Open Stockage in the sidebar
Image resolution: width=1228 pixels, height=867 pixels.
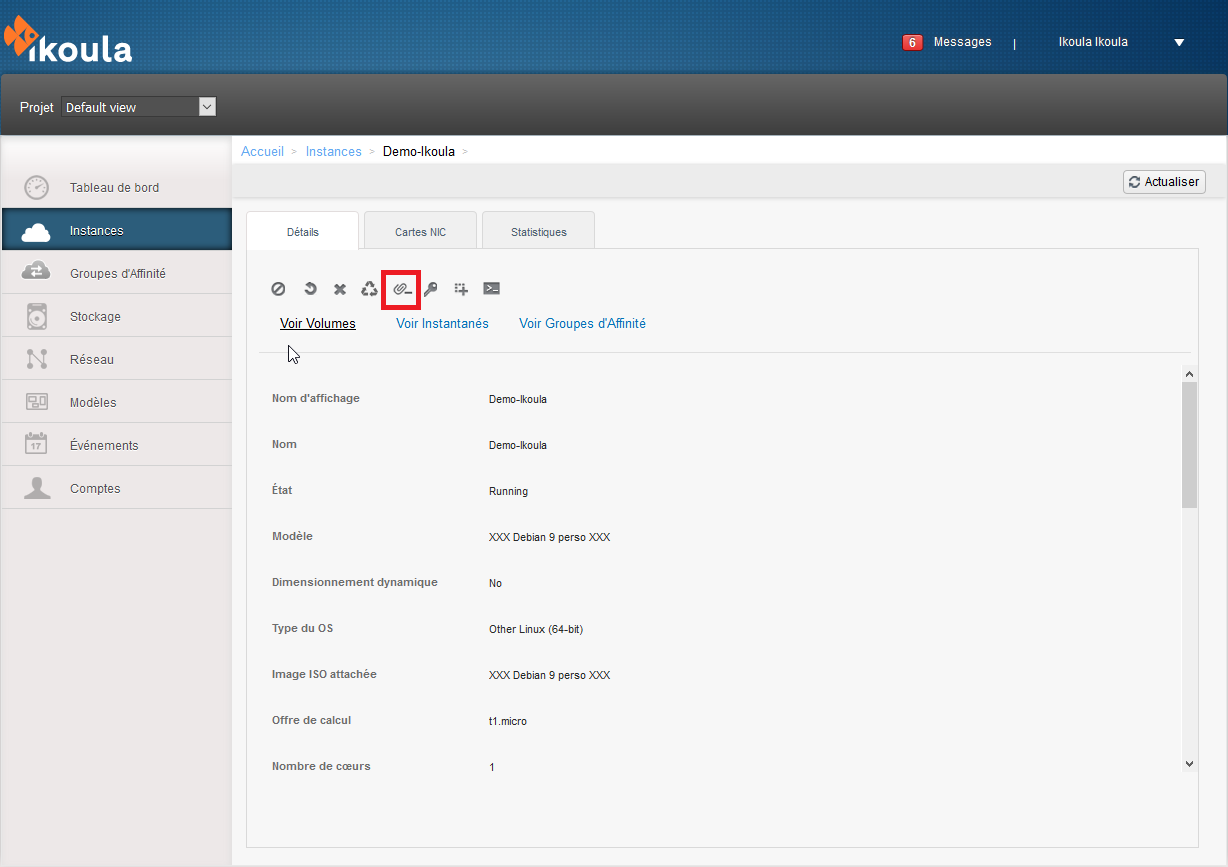tap(116, 316)
